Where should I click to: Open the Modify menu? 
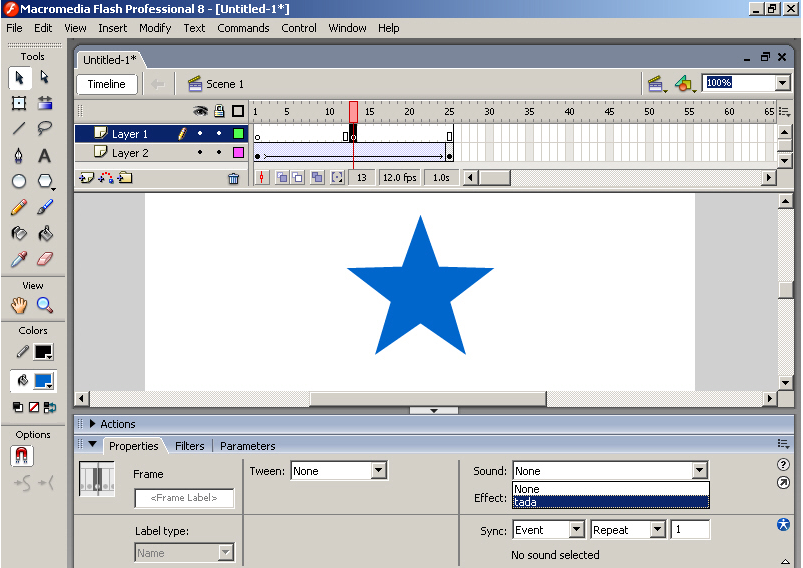click(x=155, y=28)
